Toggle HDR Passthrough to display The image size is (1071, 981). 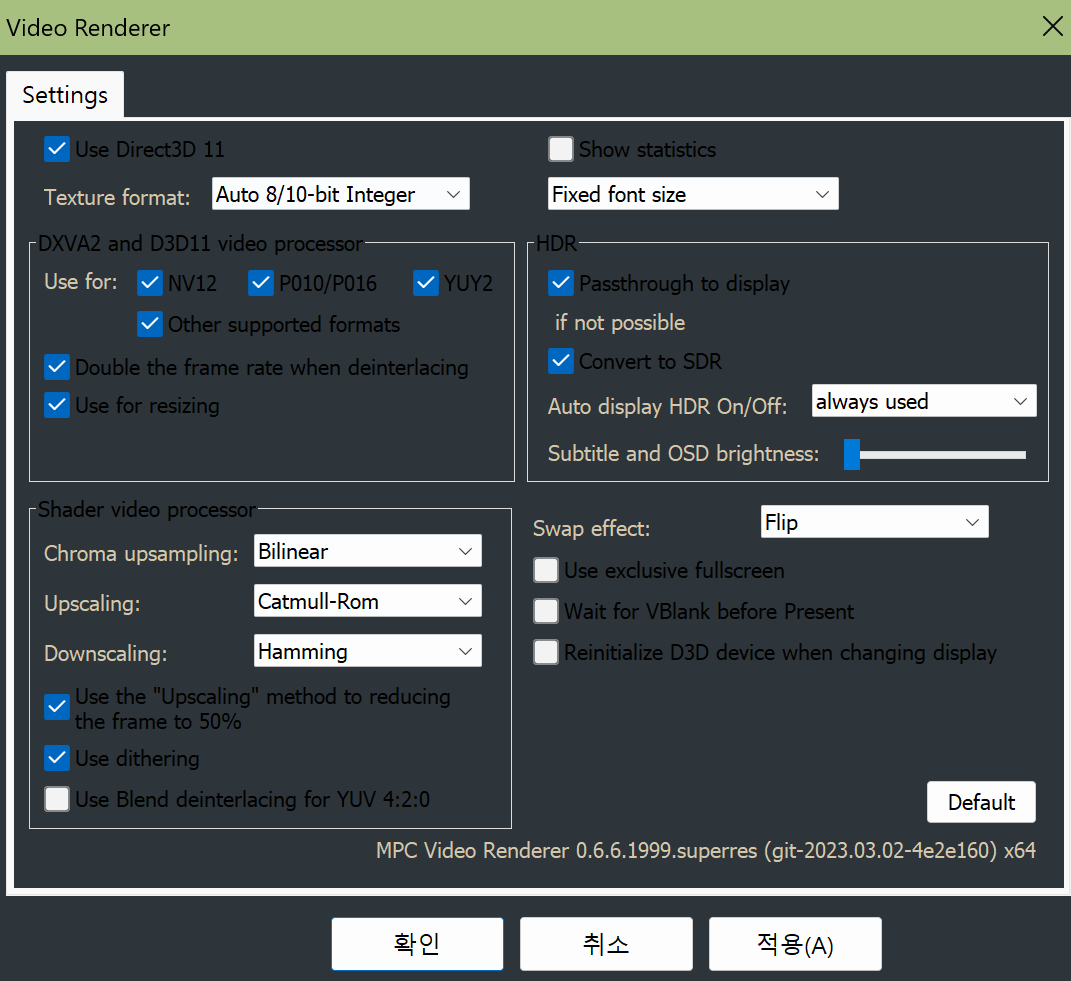coord(561,284)
